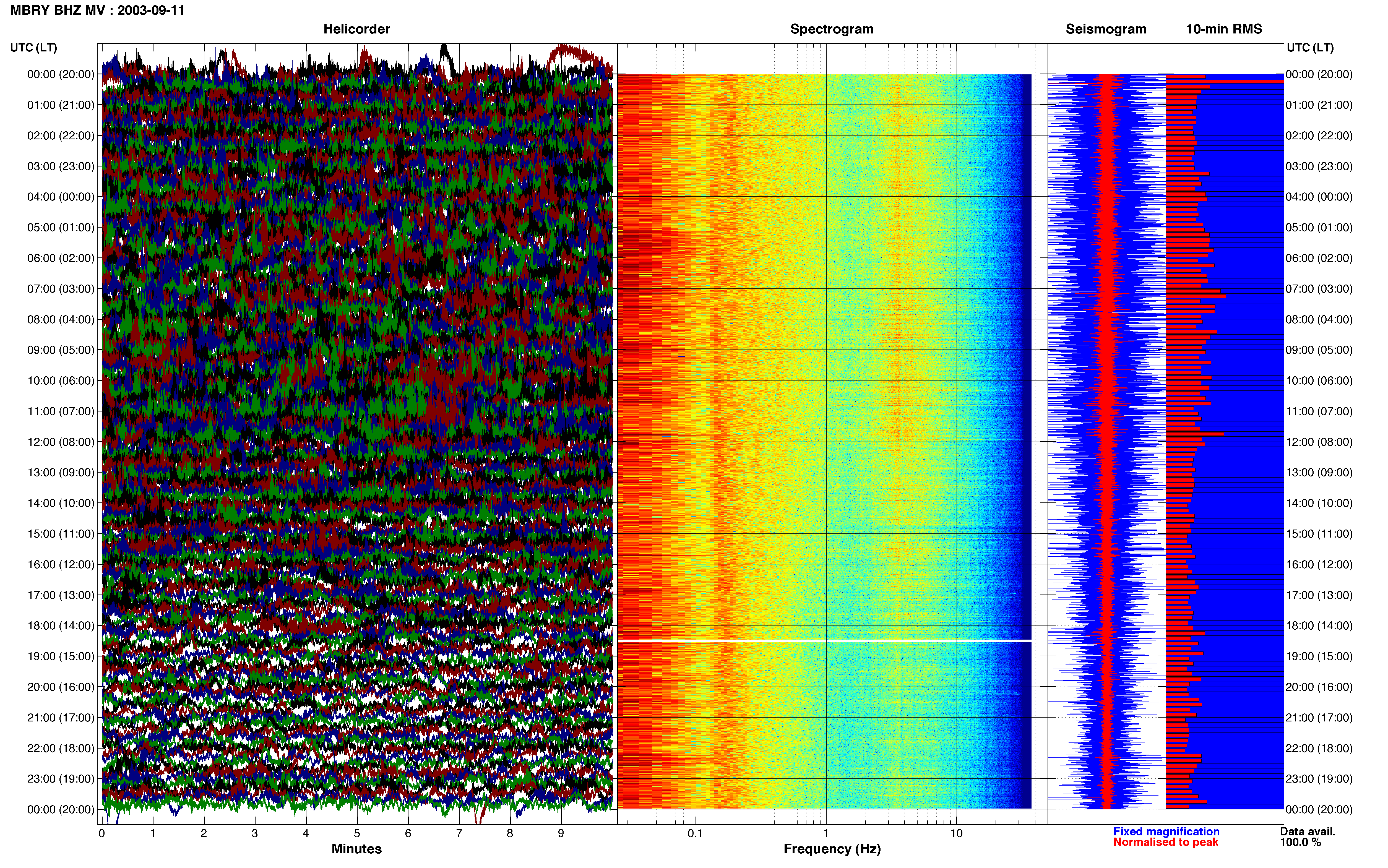
Task: Click the '100.0 %' availability value
Action: (1300, 842)
